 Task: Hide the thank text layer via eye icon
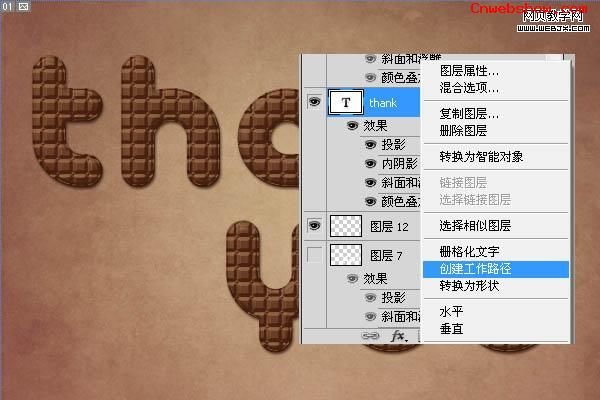[x=315, y=101]
